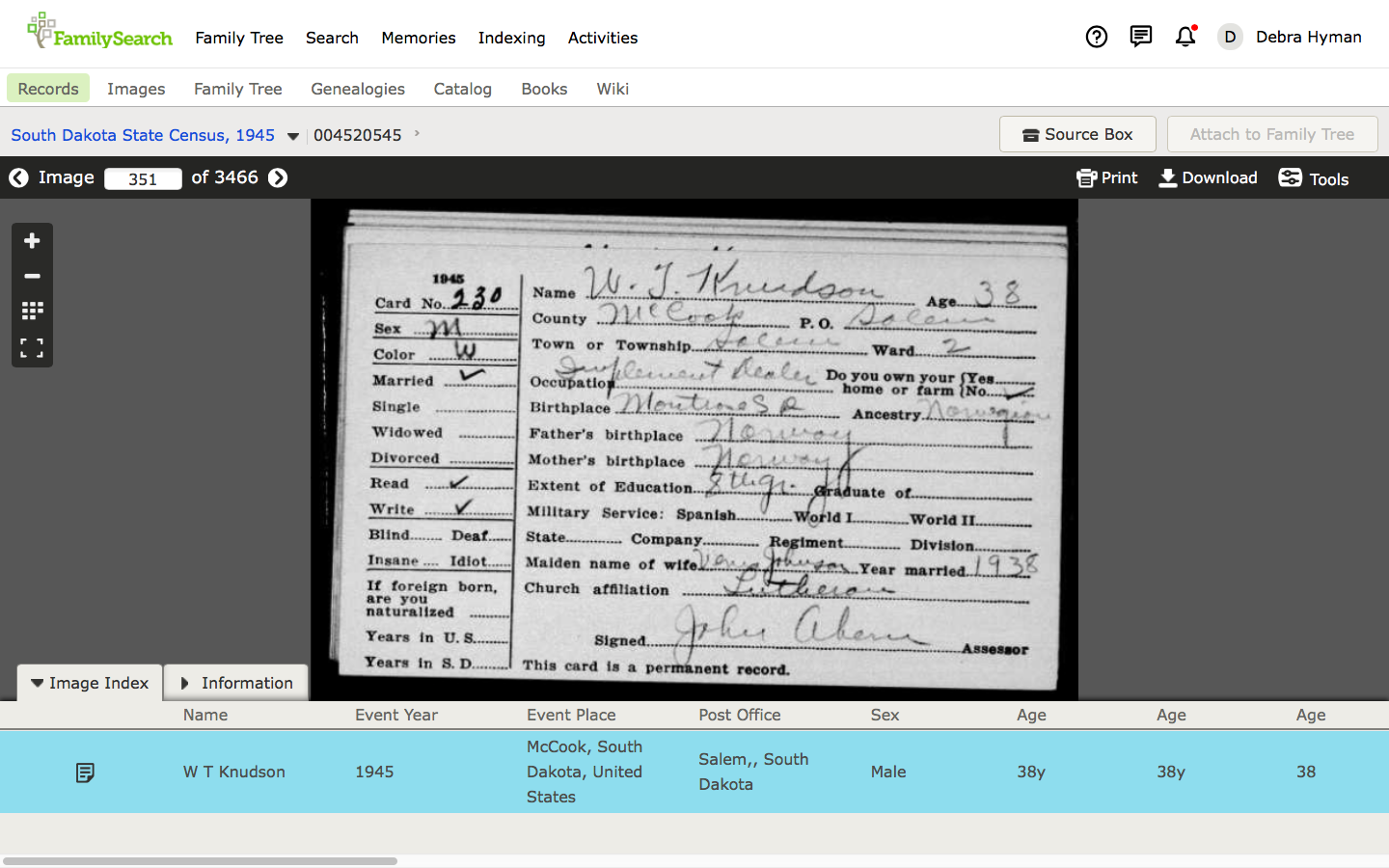This screenshot has width=1389, height=868.
Task: Expand the Information panel
Action: [236, 683]
